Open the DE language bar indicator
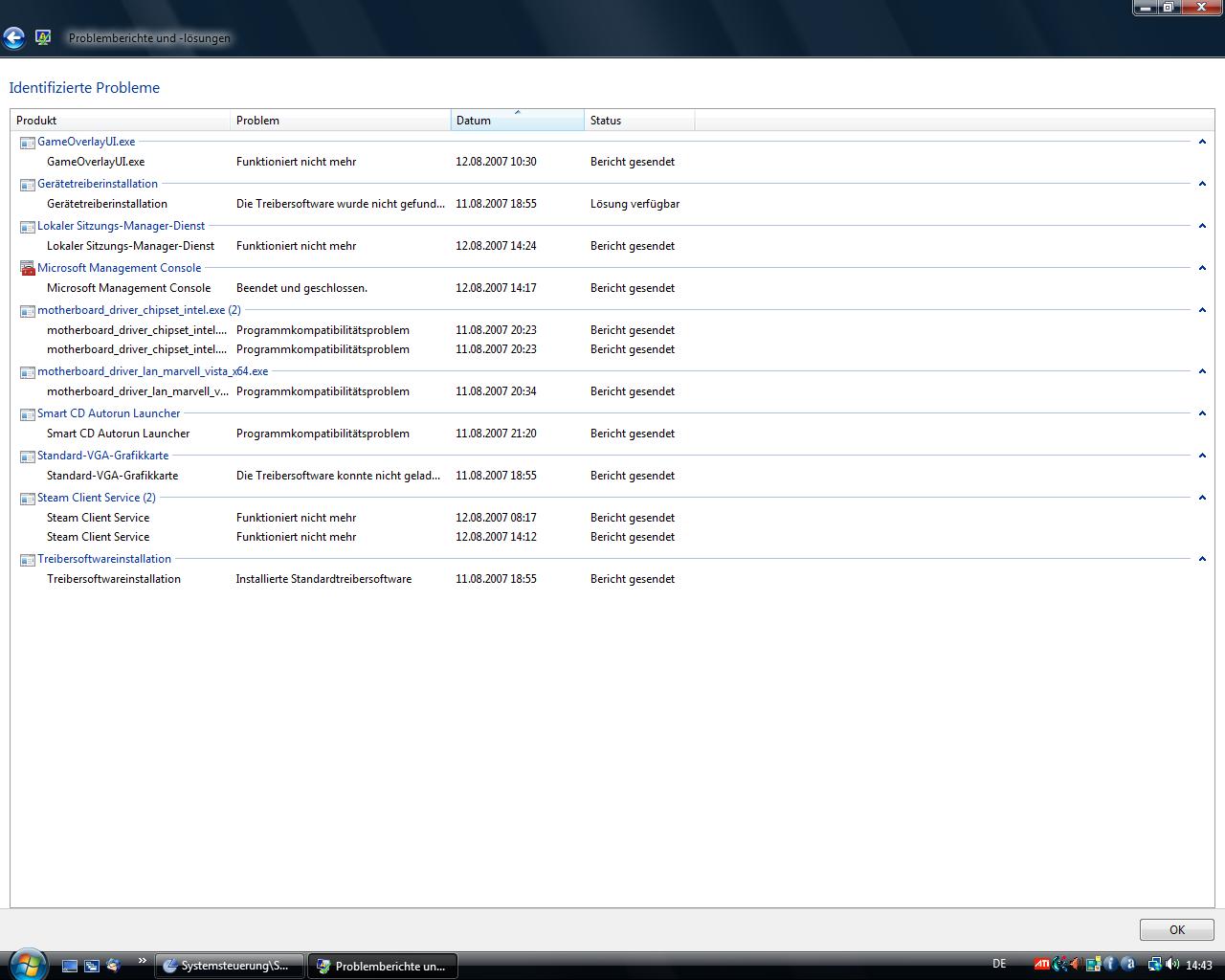 [999, 964]
